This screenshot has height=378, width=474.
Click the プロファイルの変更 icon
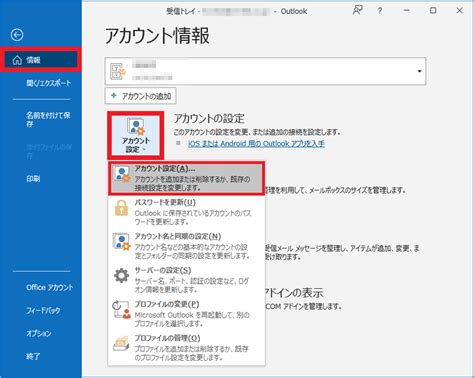coord(121,310)
